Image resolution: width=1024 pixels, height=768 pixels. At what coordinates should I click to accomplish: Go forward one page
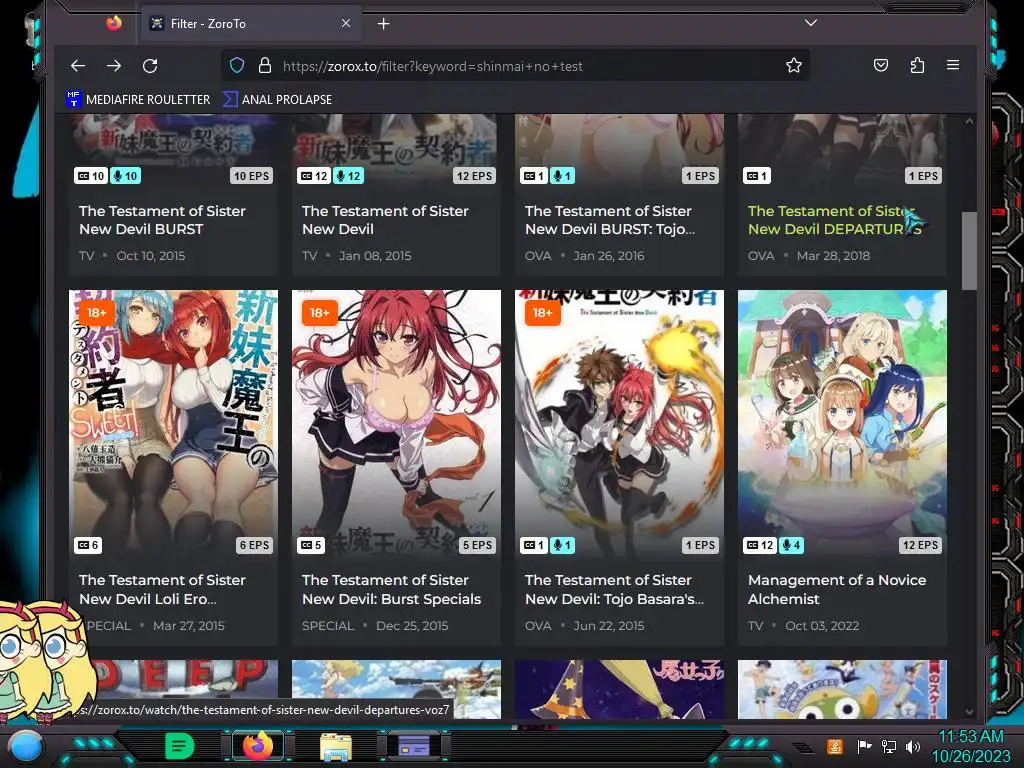[x=114, y=65]
